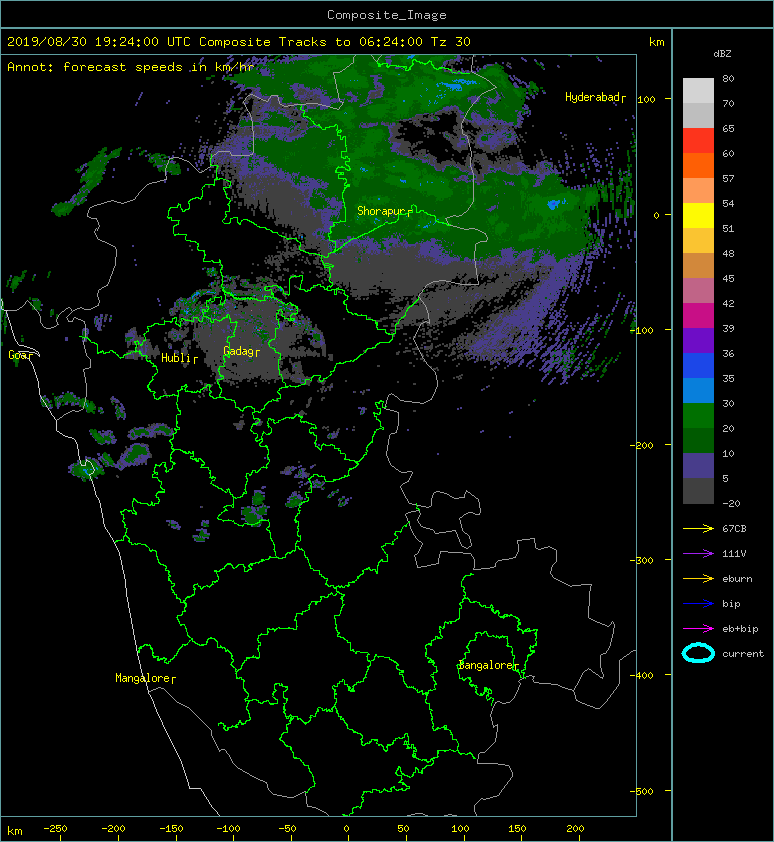Viewport: 774px width, 842px height.
Task: Click the eburn legend label
Action: (x=737, y=579)
